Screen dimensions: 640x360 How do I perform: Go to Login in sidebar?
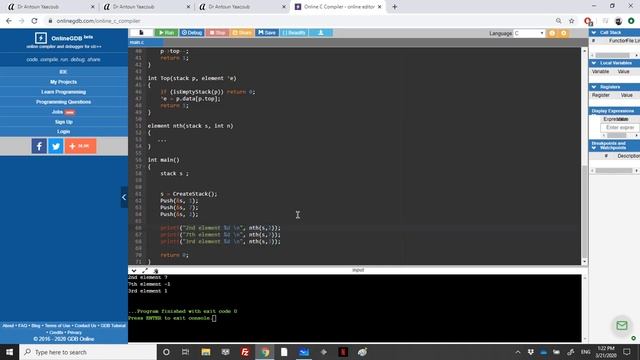pyautogui.click(x=63, y=131)
